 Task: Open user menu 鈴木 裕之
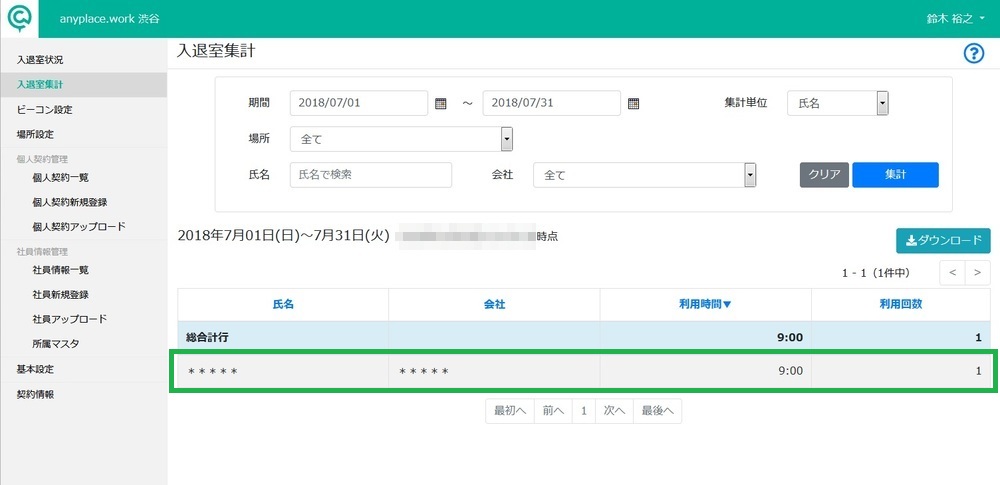955,19
